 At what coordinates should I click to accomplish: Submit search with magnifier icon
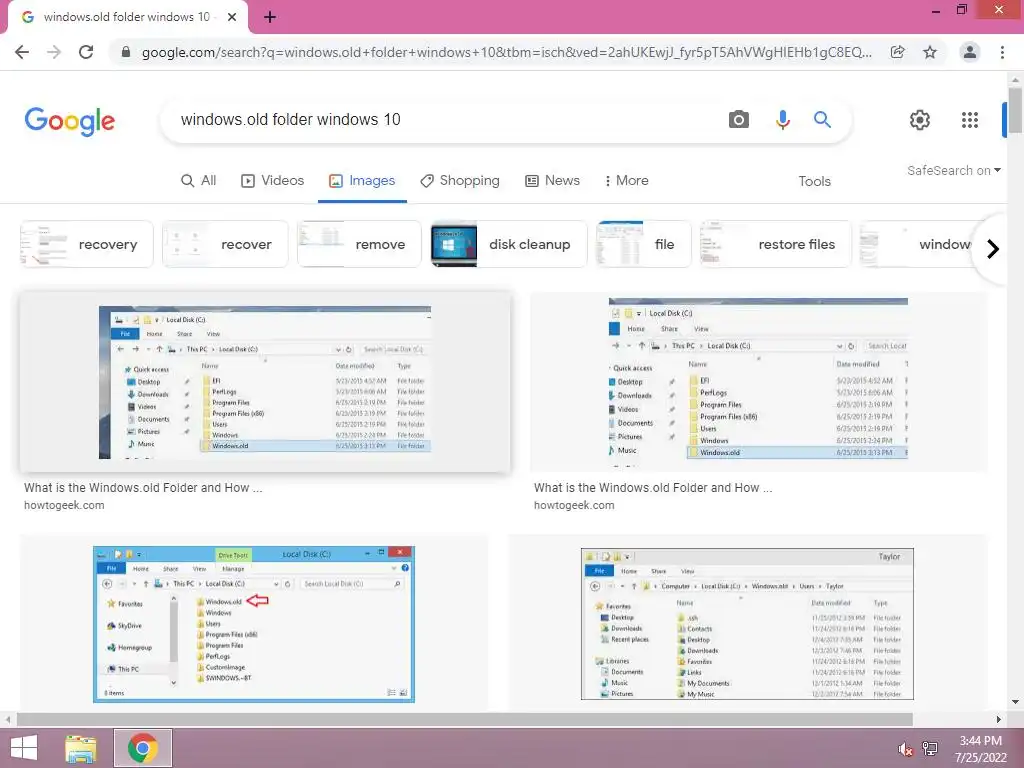coord(822,120)
